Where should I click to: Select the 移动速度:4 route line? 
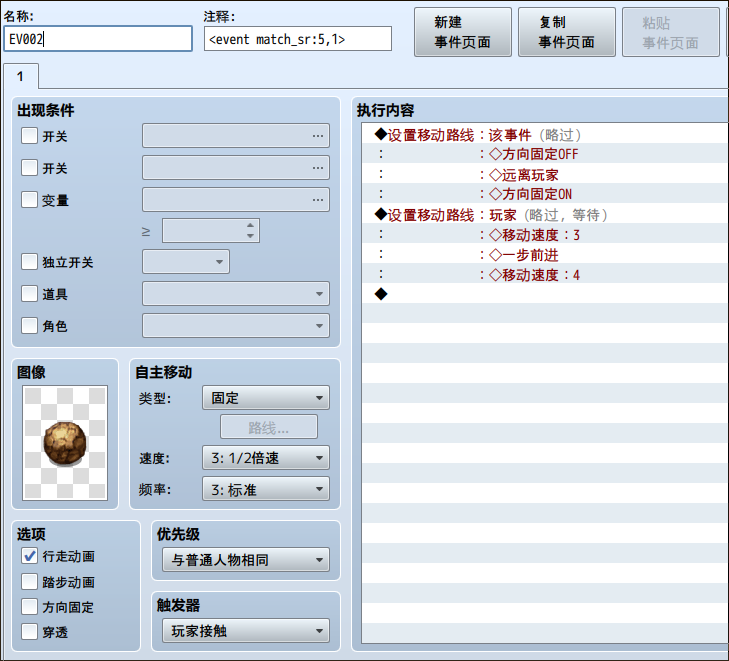[545, 275]
